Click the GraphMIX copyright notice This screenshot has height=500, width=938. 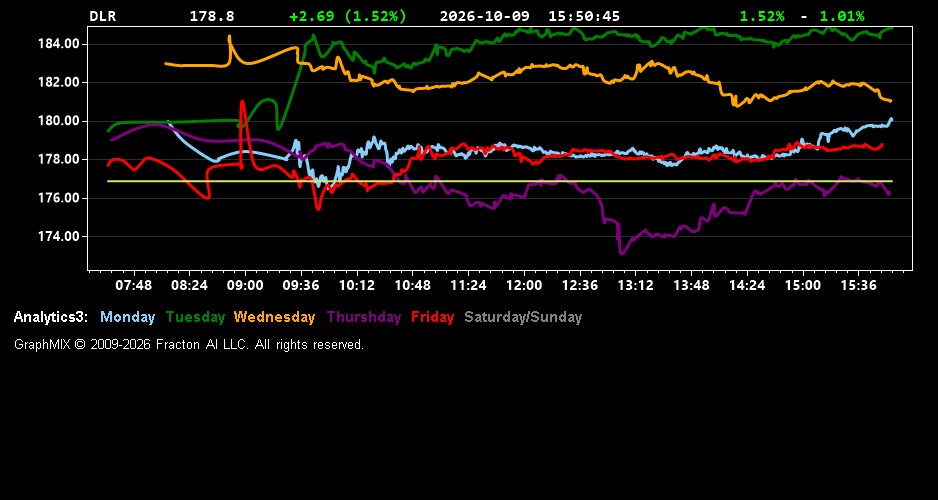tap(189, 345)
